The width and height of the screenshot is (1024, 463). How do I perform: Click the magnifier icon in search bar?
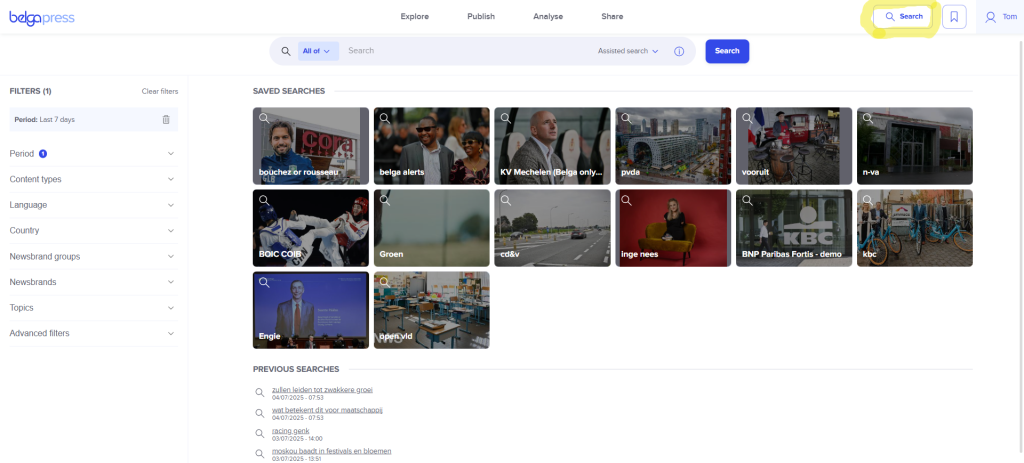(x=286, y=51)
